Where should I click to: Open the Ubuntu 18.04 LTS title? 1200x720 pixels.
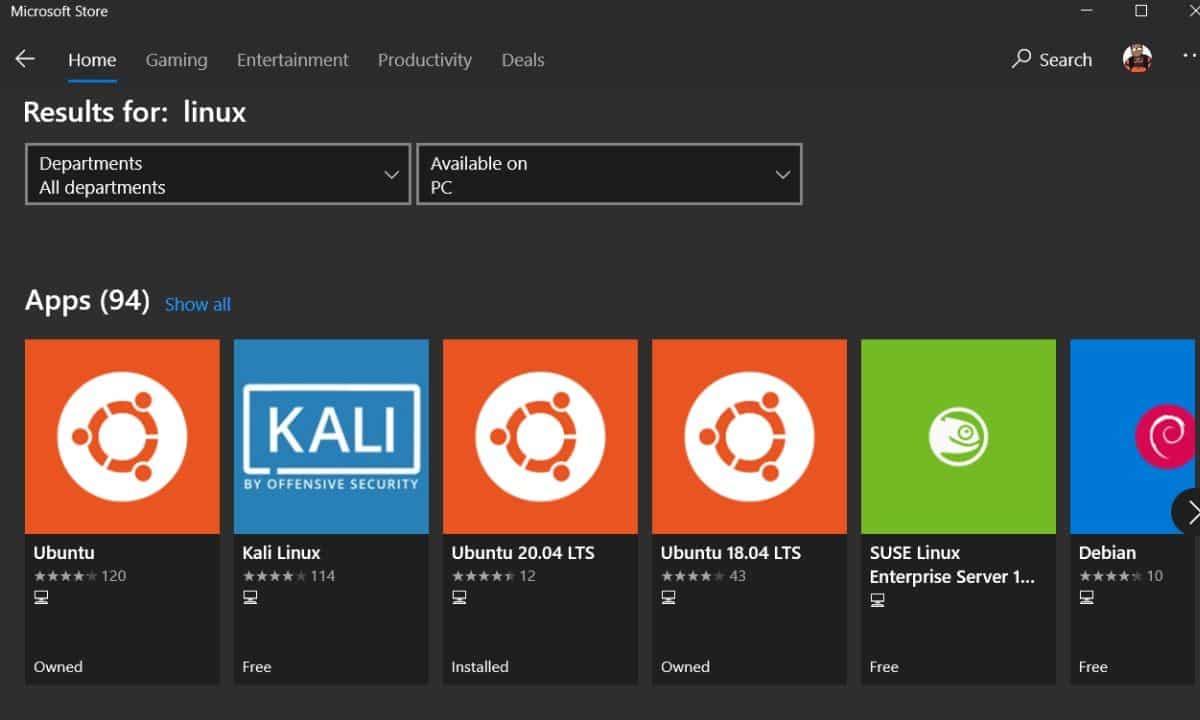[x=730, y=553]
